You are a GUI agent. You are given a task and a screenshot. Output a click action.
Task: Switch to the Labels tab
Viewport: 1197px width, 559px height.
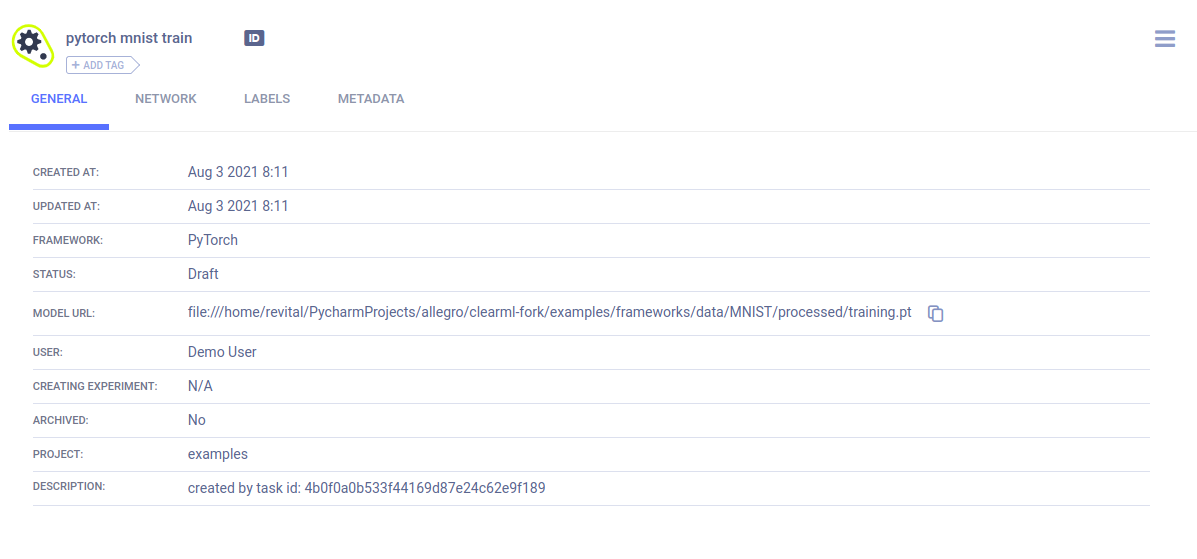(x=267, y=99)
